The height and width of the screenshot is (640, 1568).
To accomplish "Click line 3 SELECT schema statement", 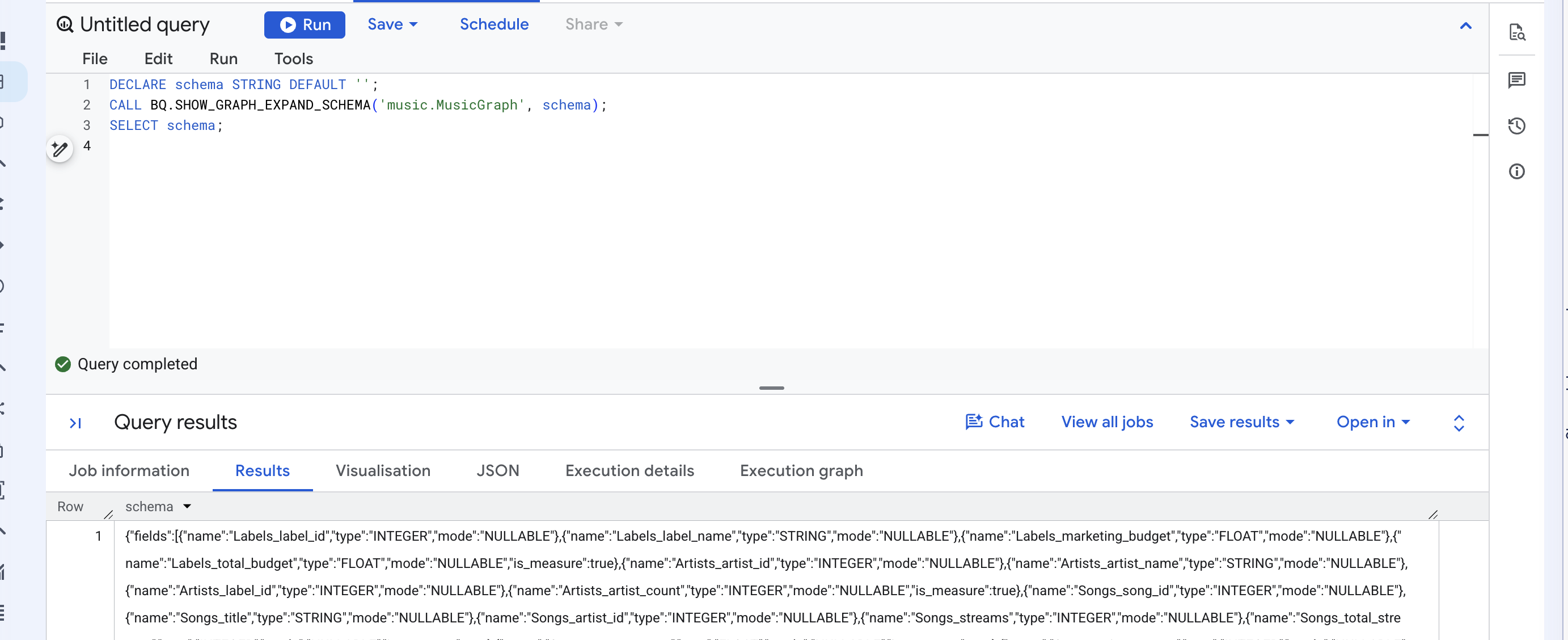I will click(x=166, y=125).
